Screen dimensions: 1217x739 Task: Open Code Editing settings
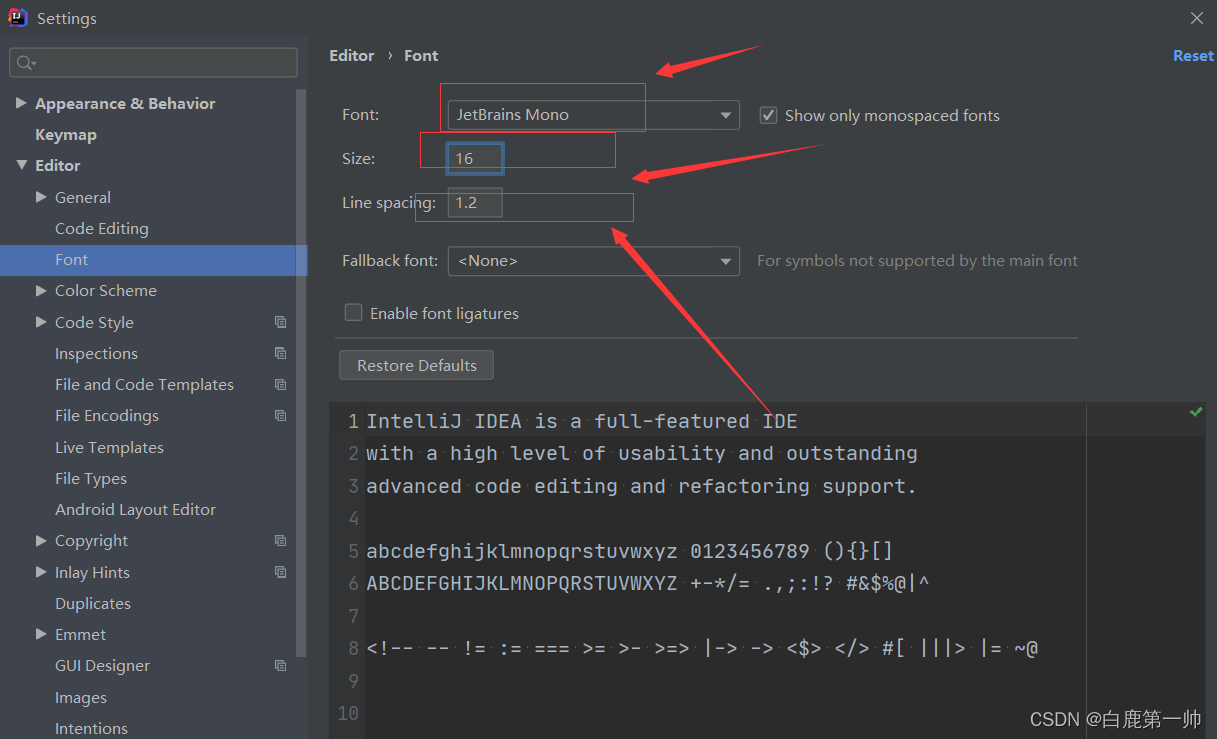102,228
